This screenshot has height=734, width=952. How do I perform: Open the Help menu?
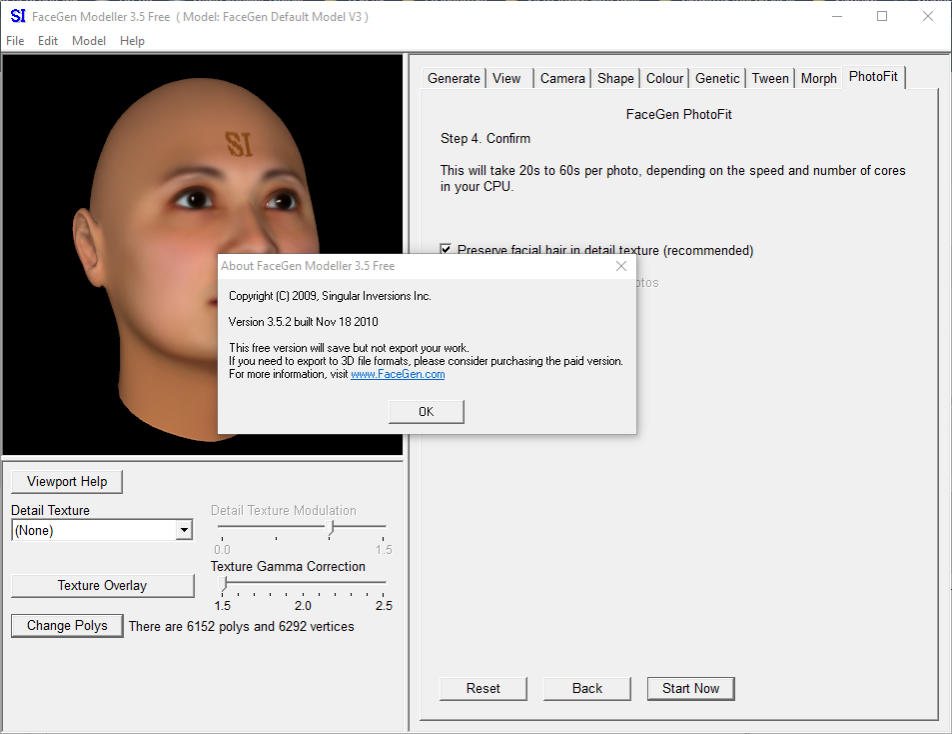tap(132, 41)
